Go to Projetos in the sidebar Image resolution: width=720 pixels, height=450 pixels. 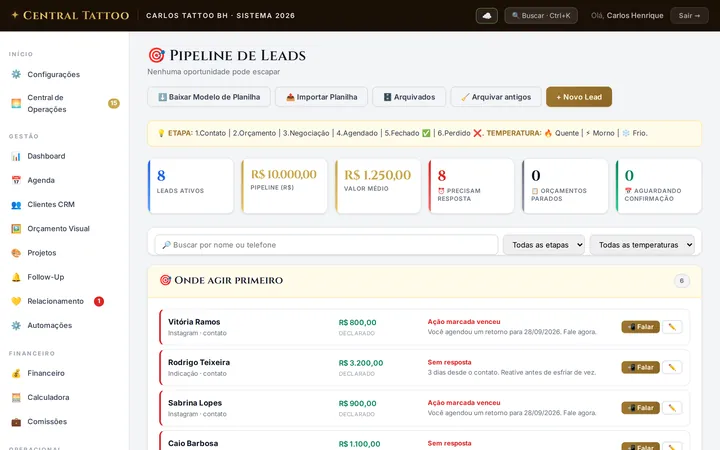click(41, 253)
